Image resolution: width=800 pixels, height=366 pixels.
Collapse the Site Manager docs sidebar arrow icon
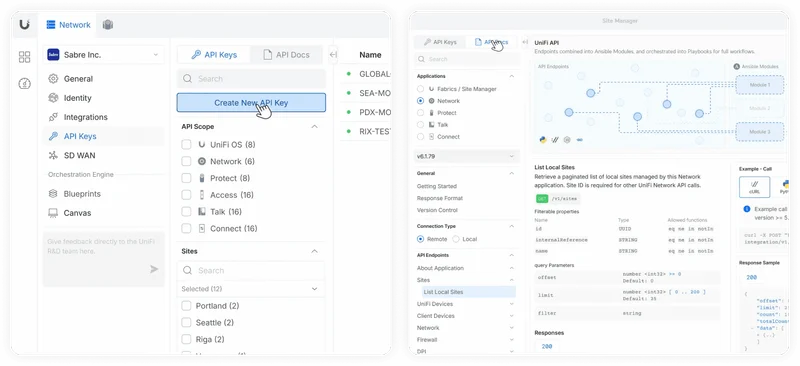tap(525, 42)
